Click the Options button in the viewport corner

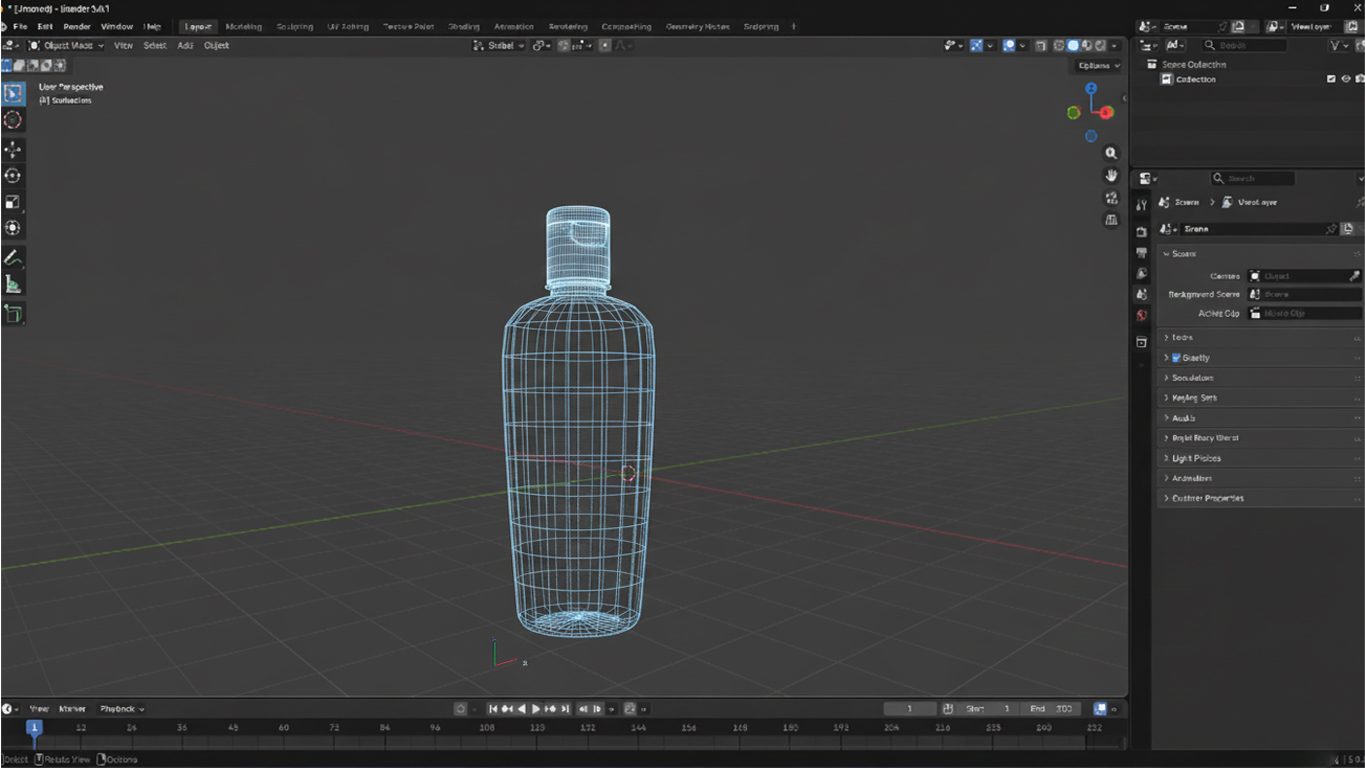[1094, 65]
